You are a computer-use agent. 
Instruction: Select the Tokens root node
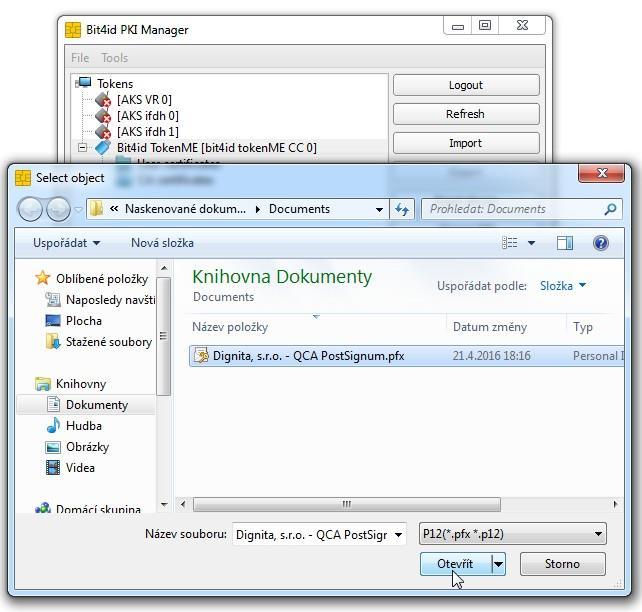[x=115, y=84]
